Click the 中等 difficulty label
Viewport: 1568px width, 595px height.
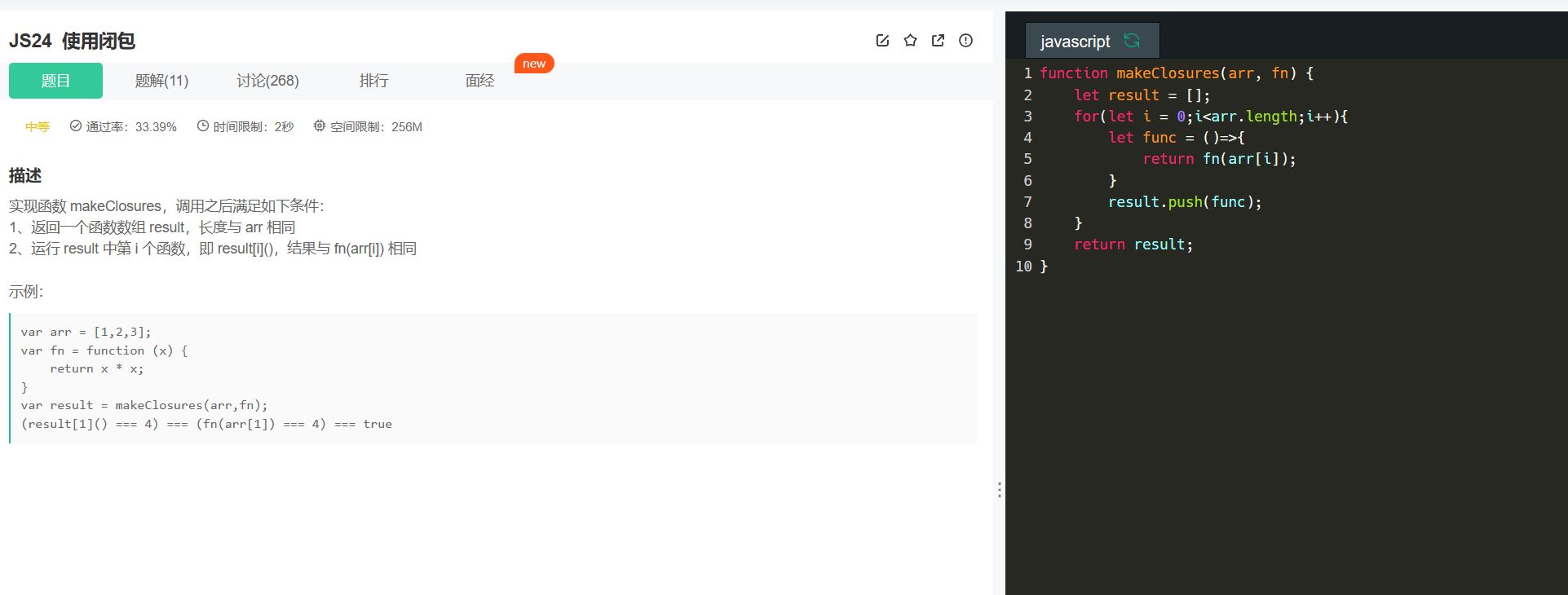pyautogui.click(x=38, y=126)
